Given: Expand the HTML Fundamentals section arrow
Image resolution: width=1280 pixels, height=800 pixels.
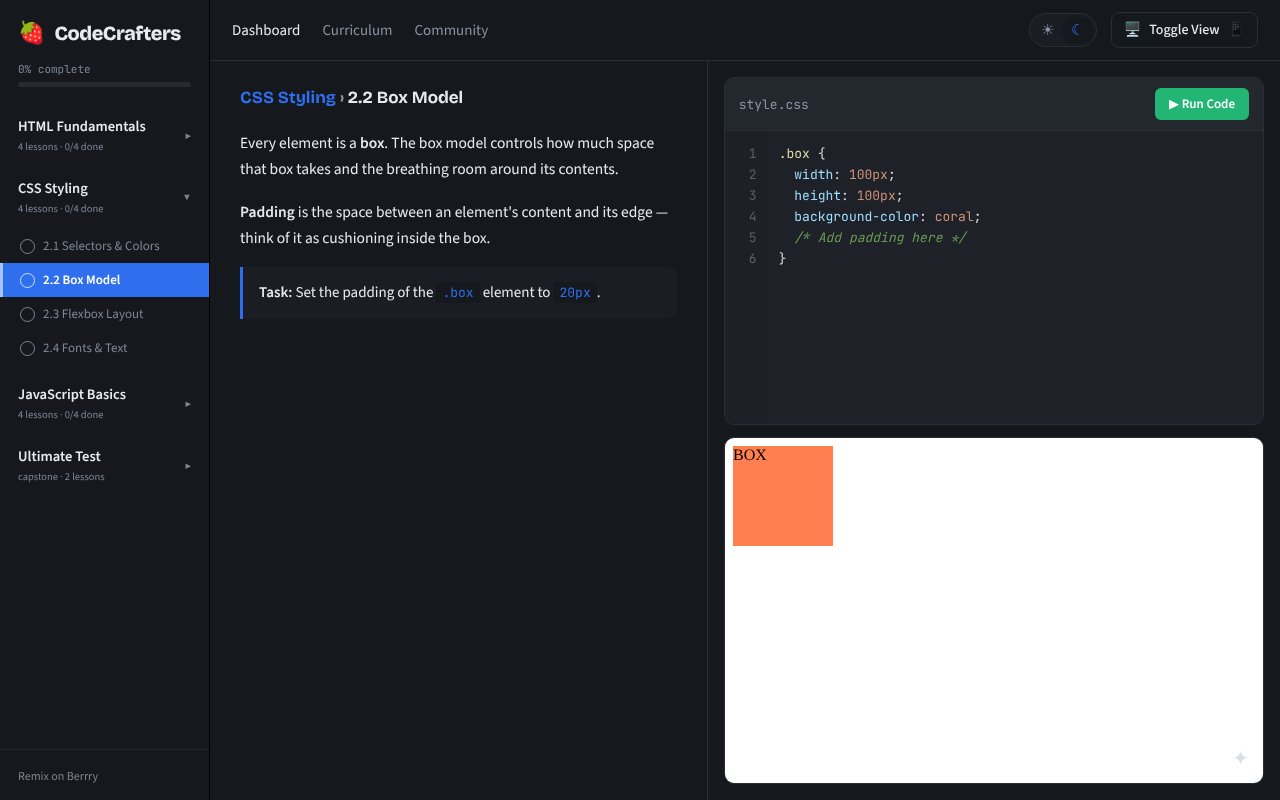Looking at the screenshot, I should (187, 136).
